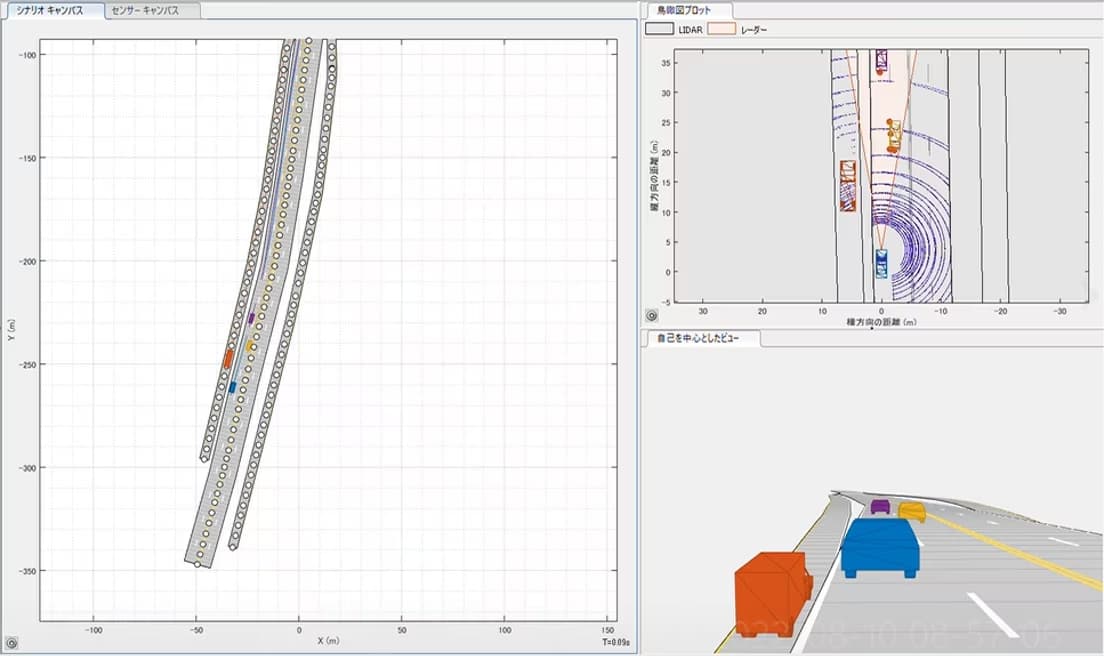Click the road waypoint at the bottom end
This screenshot has height=656, width=1104.
[x=197, y=564]
